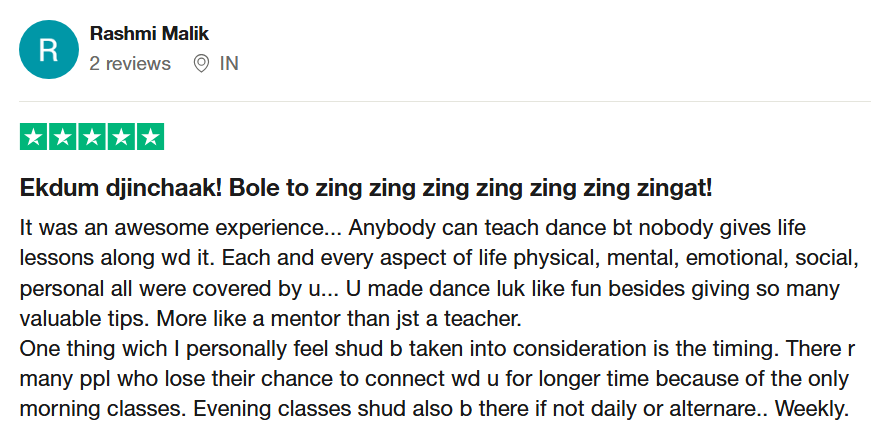Viewport: 883px width, 433px height.
Task: Click the teal R avatar circle
Action: (x=47, y=49)
